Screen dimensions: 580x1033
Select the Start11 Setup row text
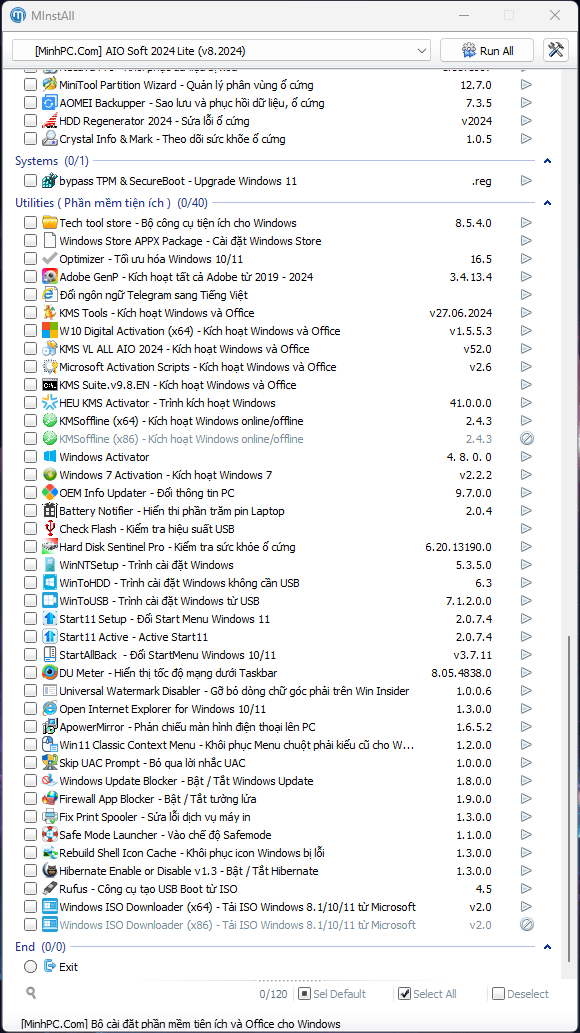point(164,619)
